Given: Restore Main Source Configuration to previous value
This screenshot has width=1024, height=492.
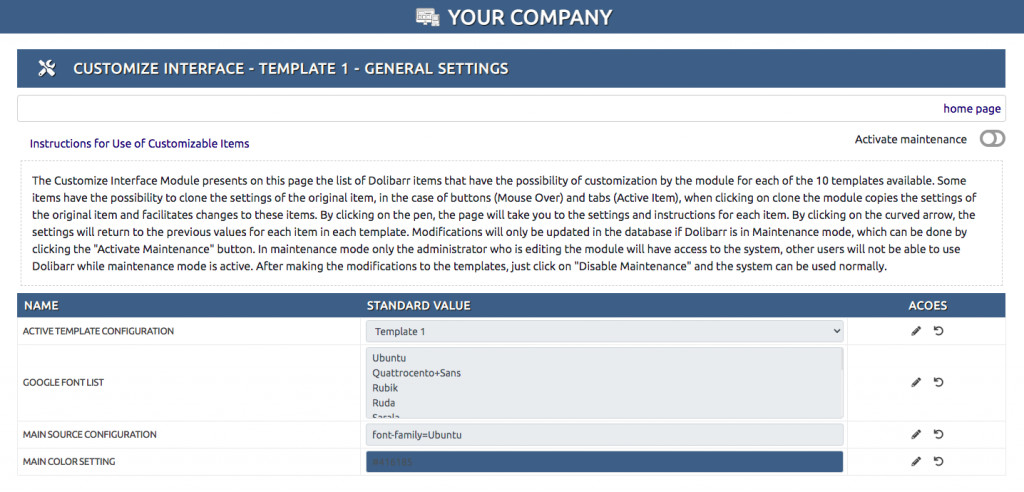Looking at the screenshot, I should (x=938, y=434).
